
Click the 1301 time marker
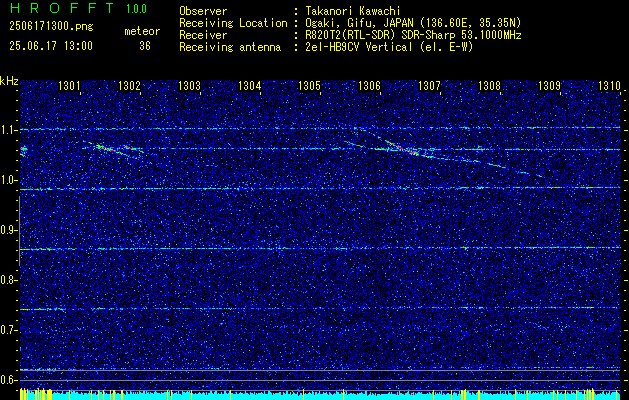69,85
